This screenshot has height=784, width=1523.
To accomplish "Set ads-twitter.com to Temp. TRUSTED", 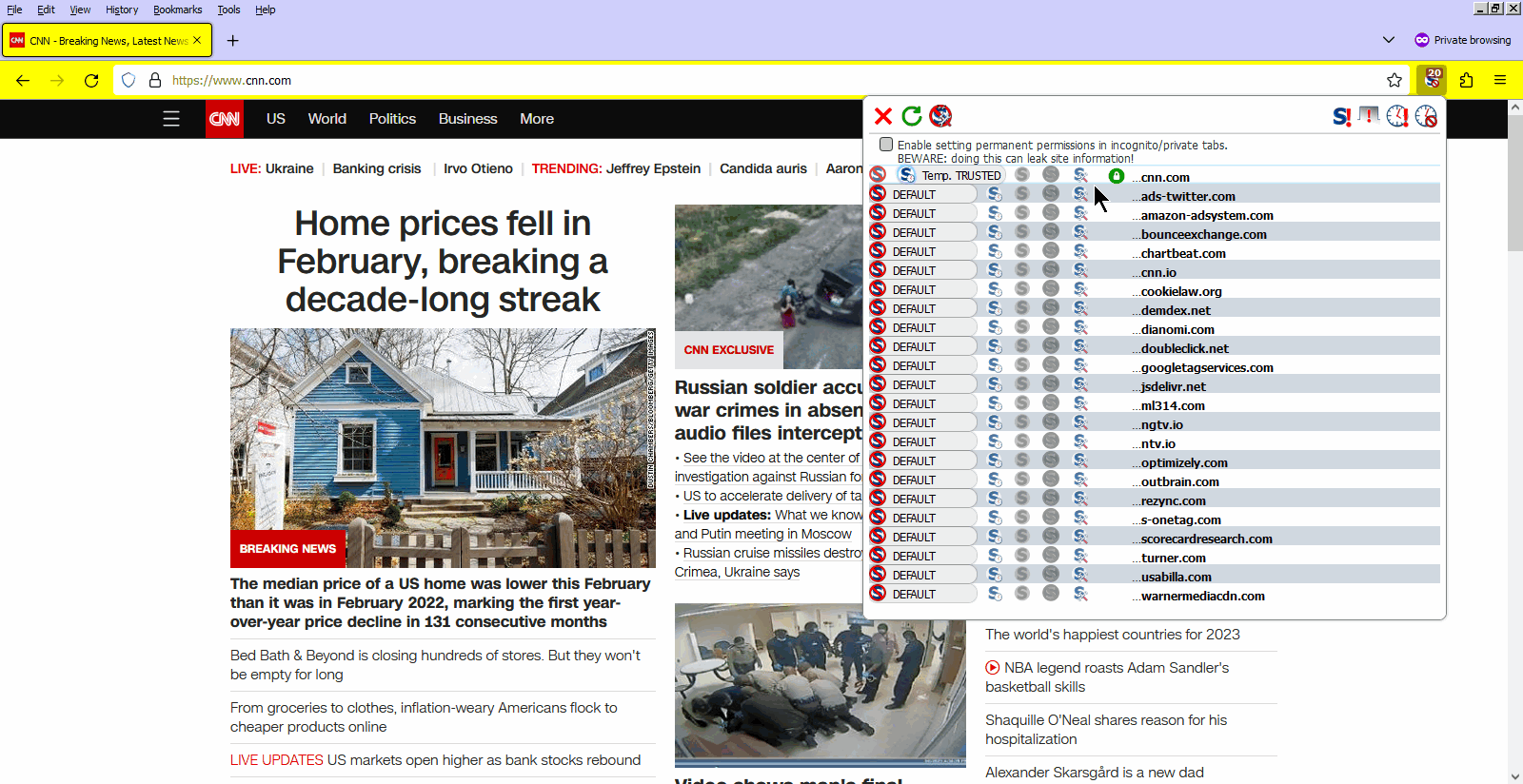I will (995, 194).
